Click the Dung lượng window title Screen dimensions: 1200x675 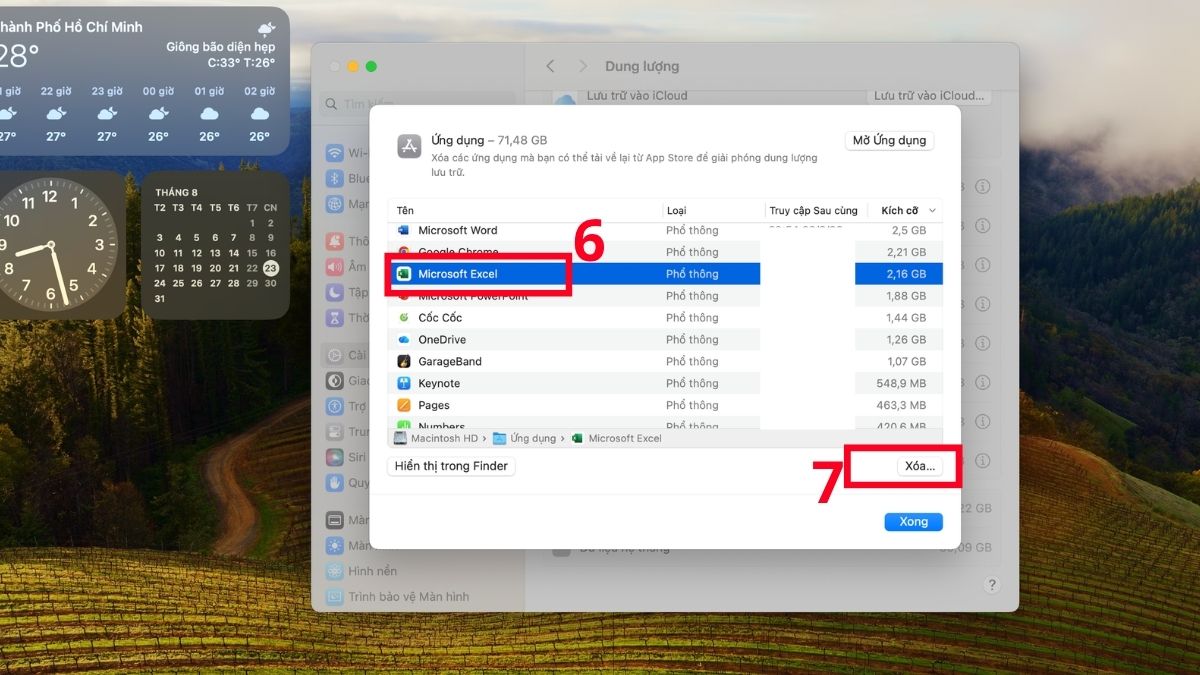coord(642,66)
